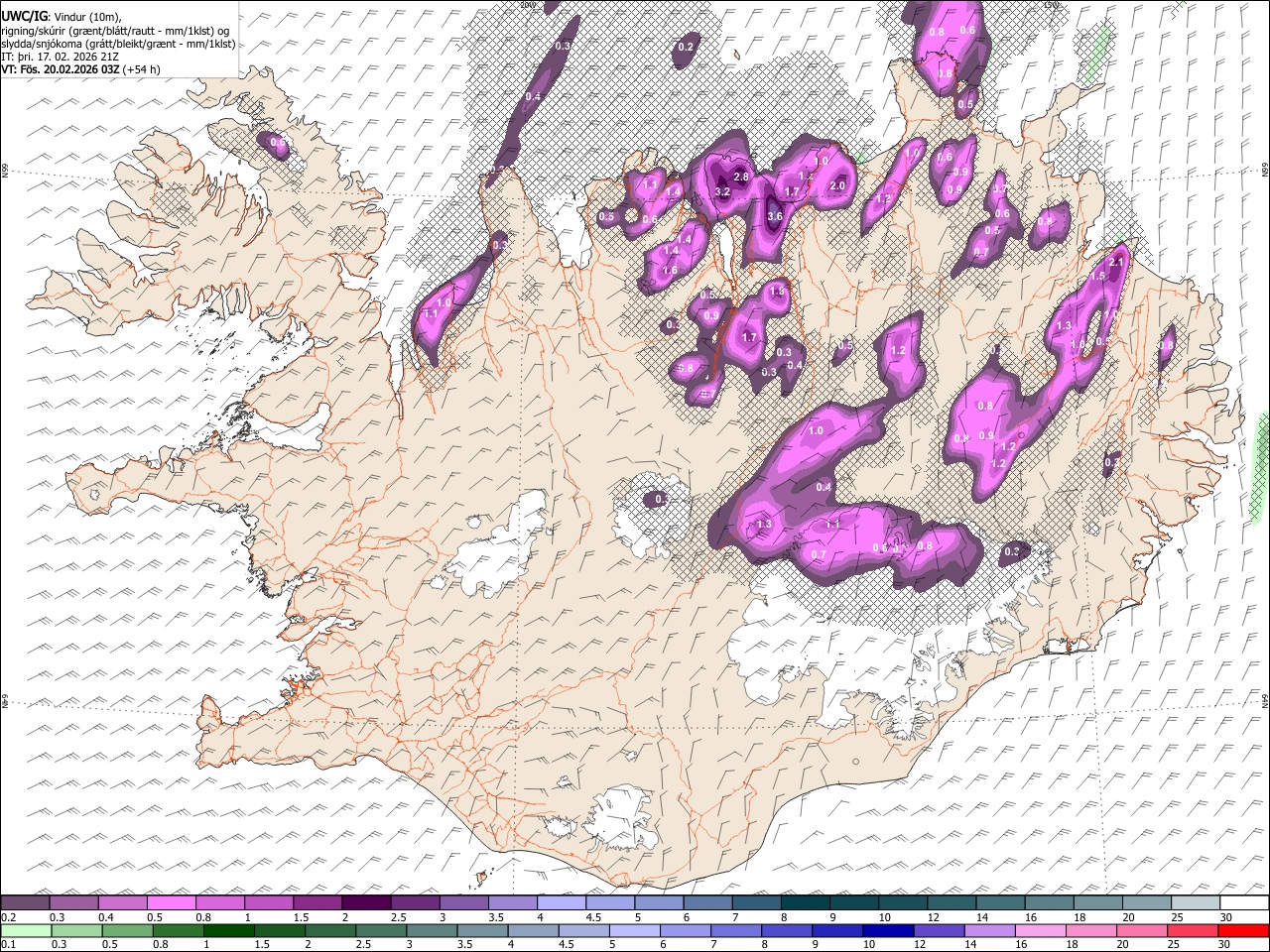Pick the light grey 25 swatch on snow scale
This screenshot has height=952, width=1270.
(x=1196, y=903)
